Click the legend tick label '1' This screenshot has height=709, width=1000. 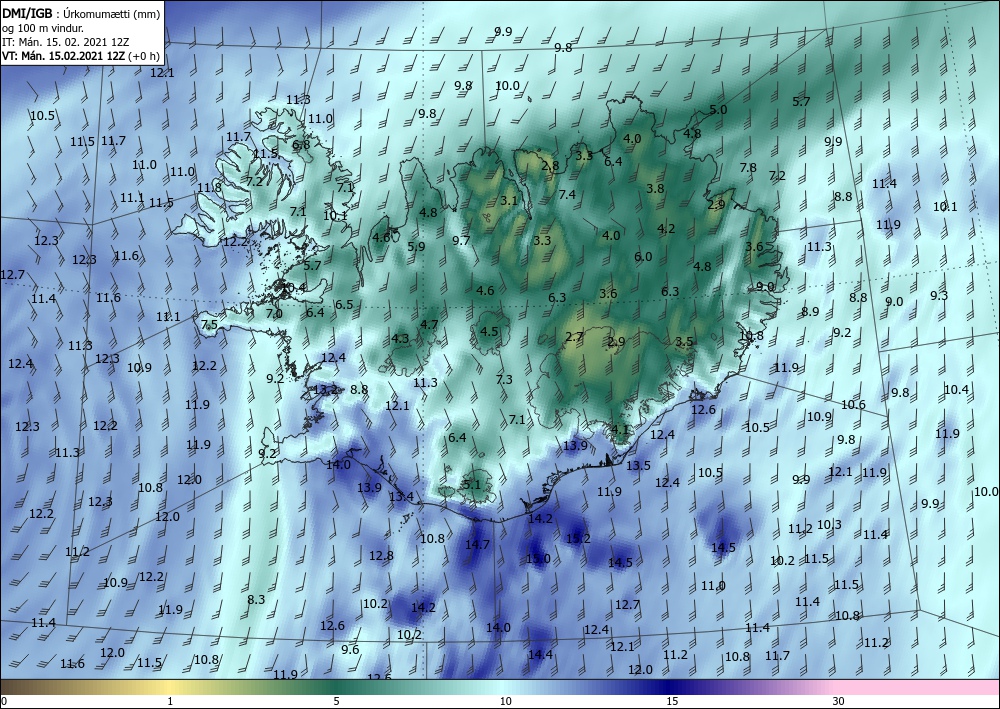tap(170, 701)
